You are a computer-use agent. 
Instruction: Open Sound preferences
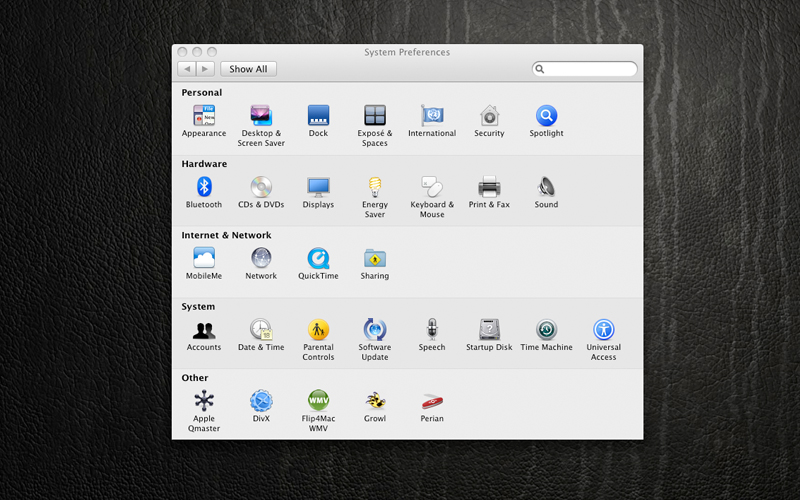pos(546,187)
